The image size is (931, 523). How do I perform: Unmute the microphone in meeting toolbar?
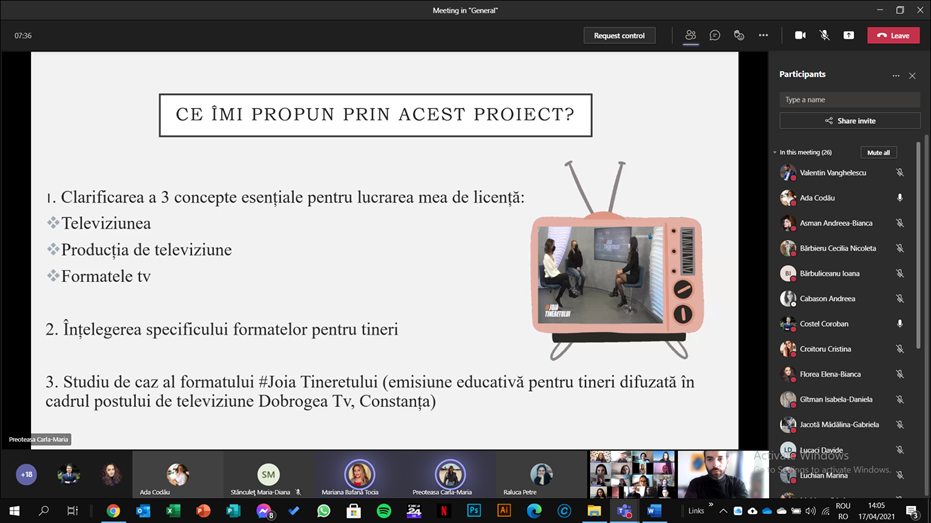tap(824, 35)
